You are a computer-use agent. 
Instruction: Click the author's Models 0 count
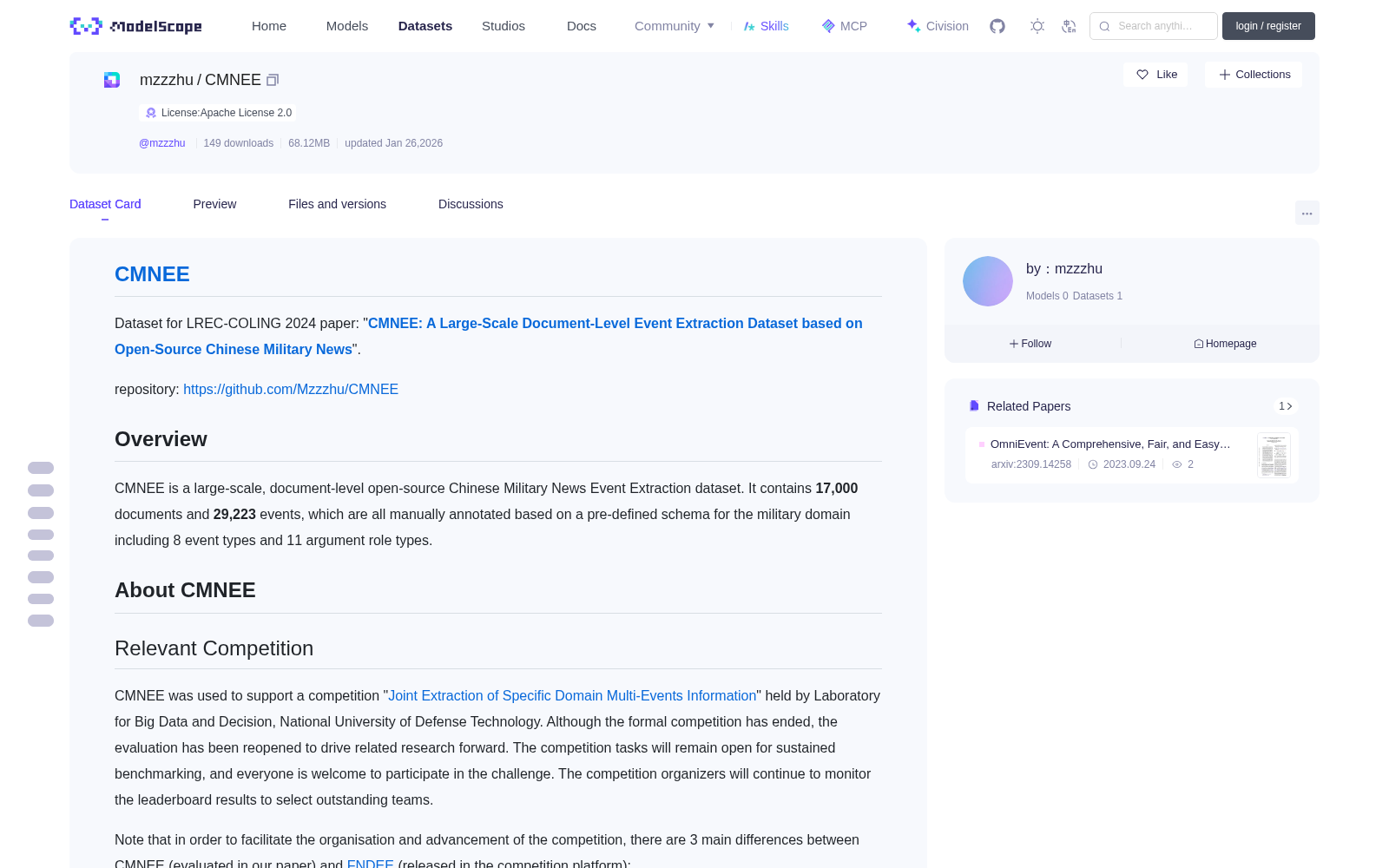[1047, 296]
